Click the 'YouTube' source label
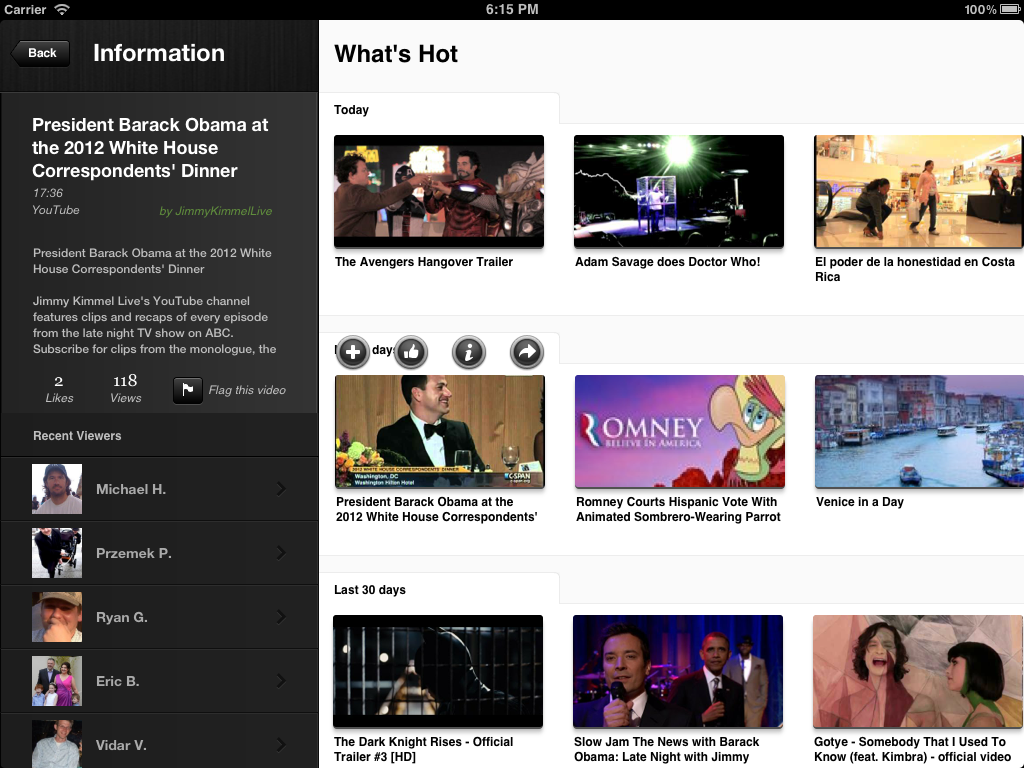Viewport: 1024px width, 768px height. point(56,210)
